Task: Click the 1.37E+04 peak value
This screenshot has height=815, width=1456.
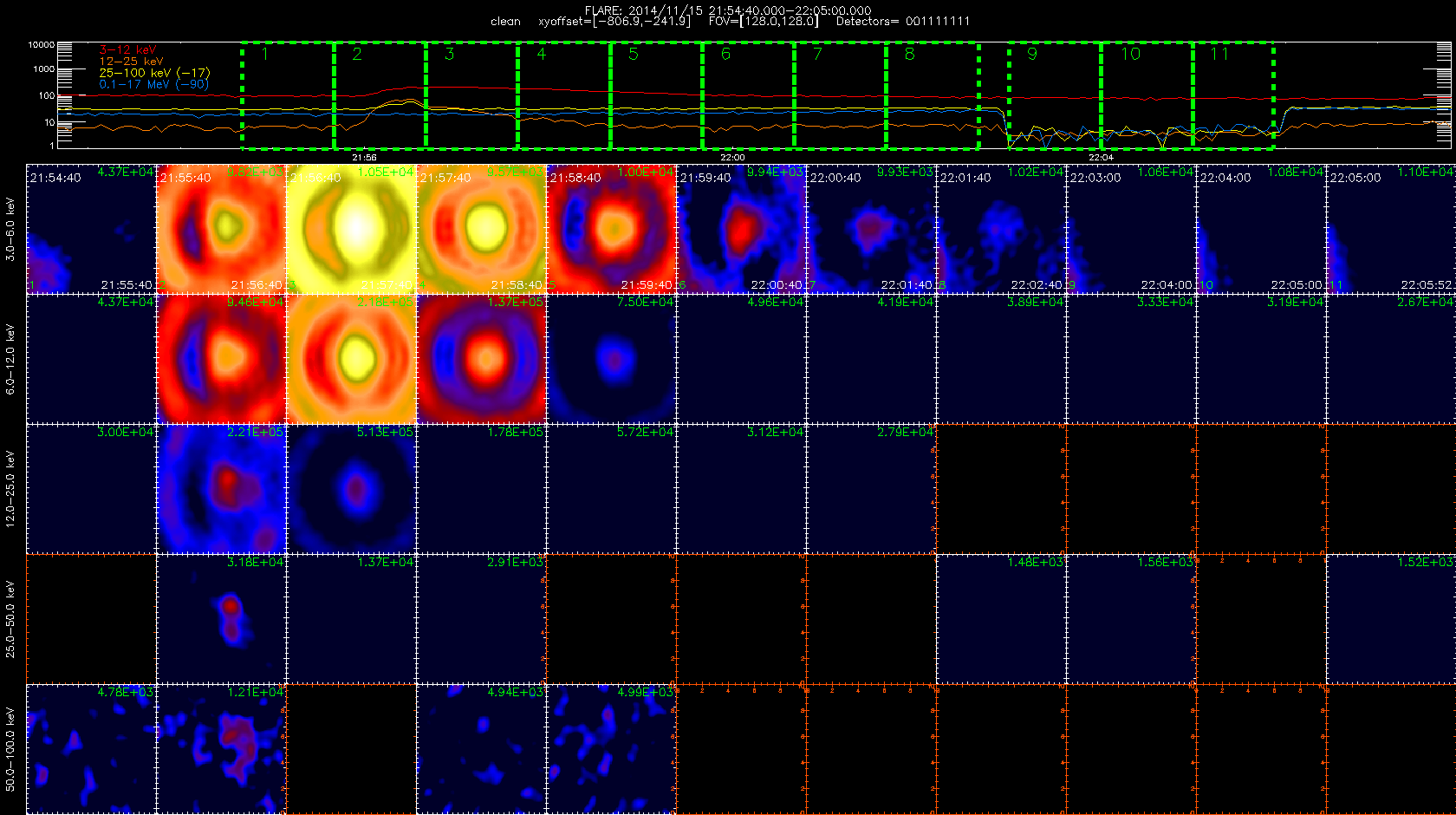Action: 386,562
